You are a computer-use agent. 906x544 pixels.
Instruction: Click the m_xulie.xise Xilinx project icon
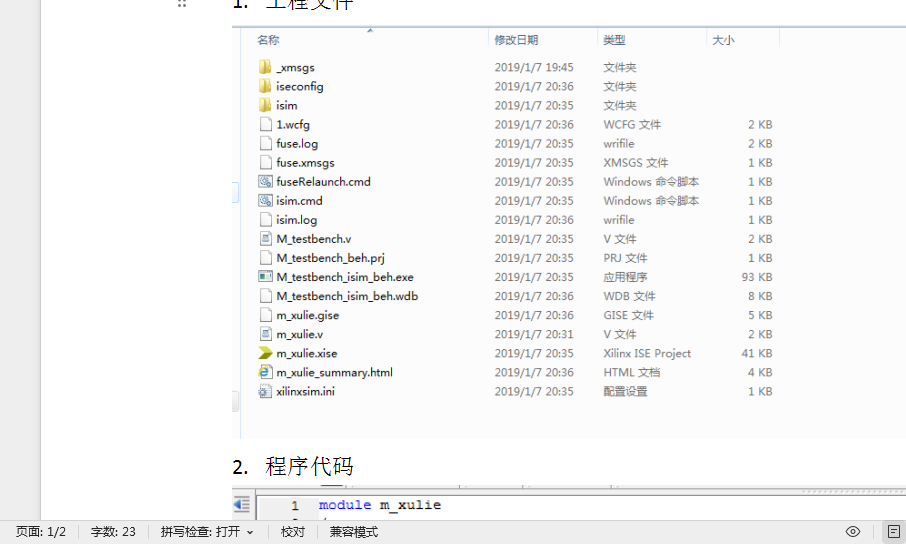(x=265, y=353)
